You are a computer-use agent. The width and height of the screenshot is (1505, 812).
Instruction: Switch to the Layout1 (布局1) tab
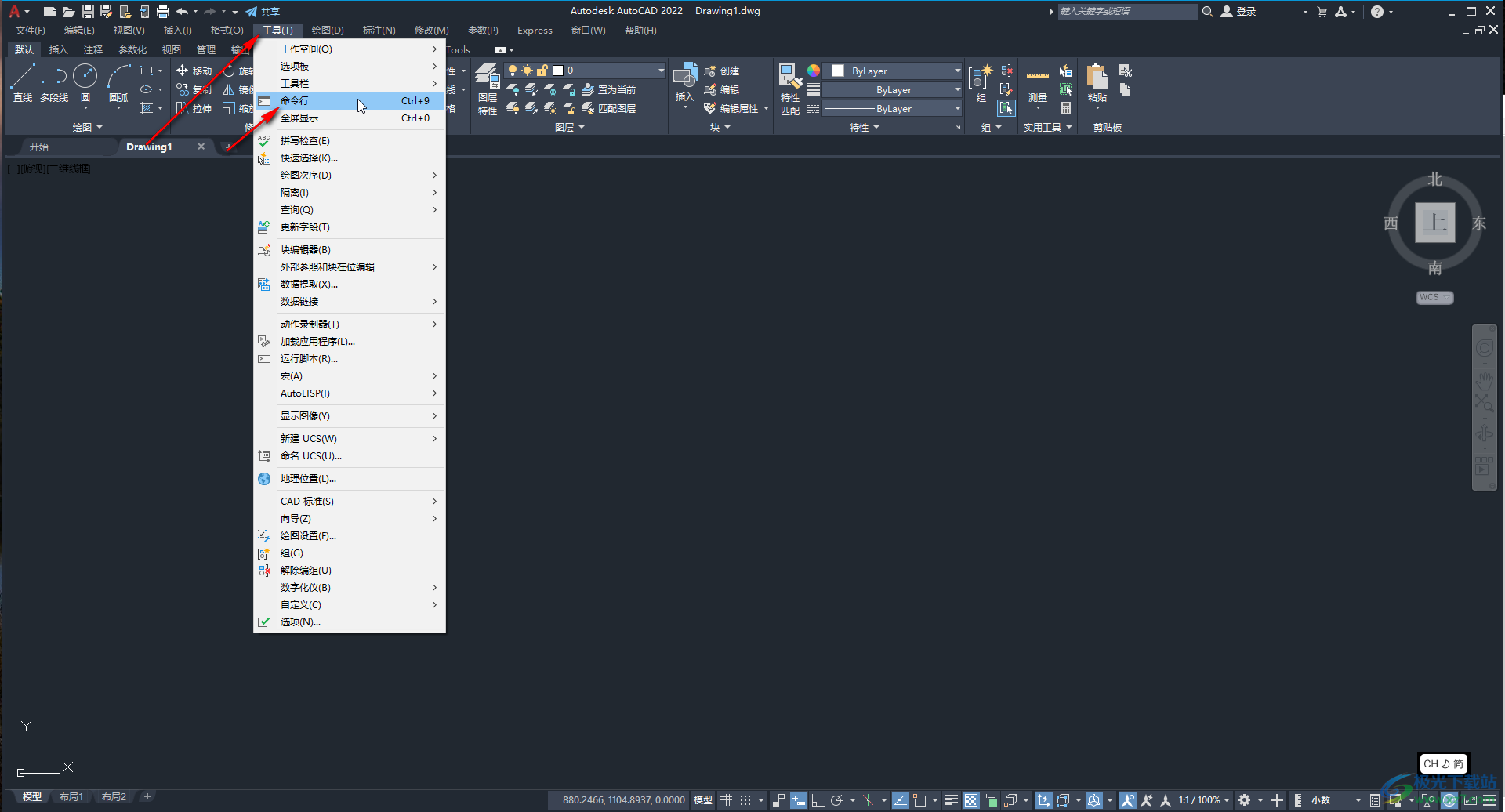[x=71, y=796]
